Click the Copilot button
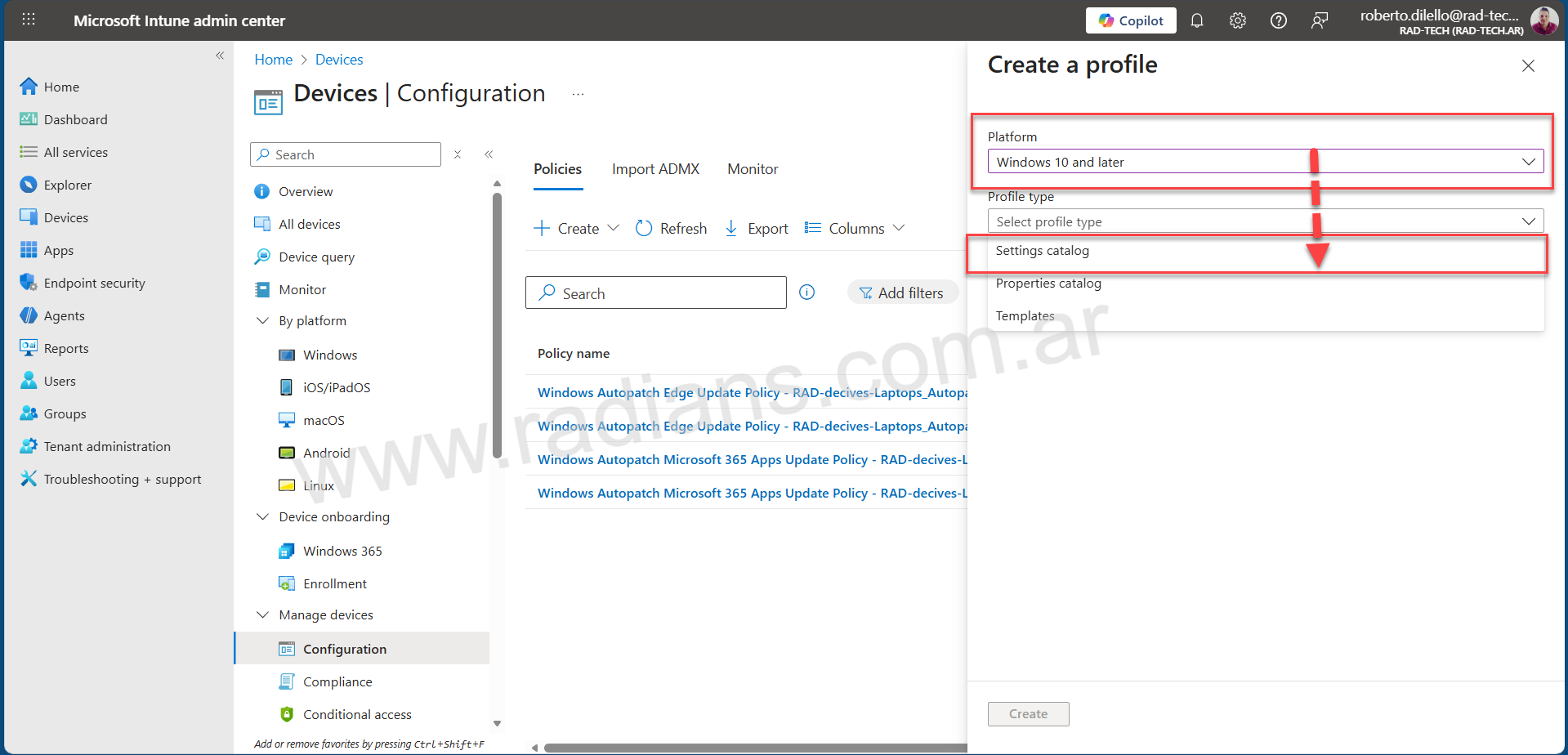The width and height of the screenshot is (1568, 755). point(1130,20)
